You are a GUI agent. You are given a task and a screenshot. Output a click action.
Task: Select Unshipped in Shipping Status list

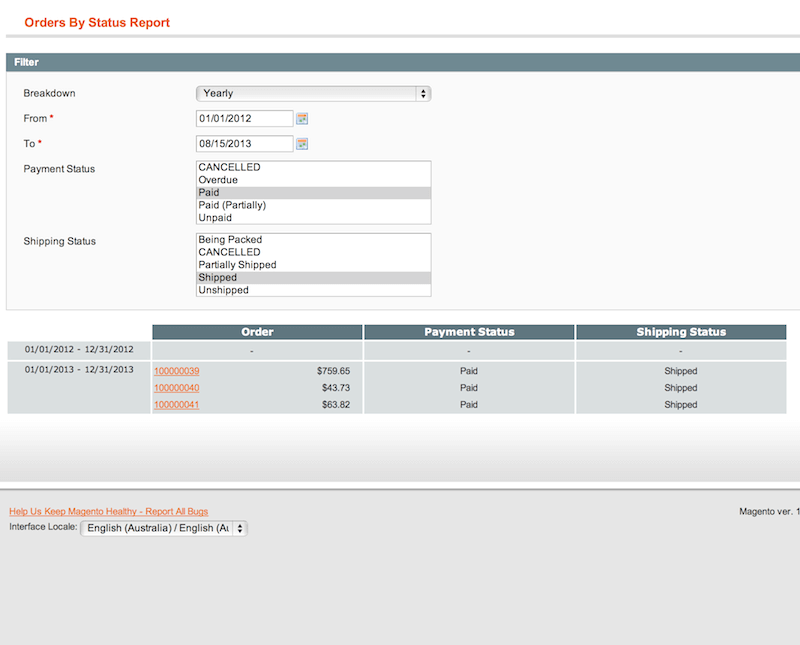[x=223, y=290]
